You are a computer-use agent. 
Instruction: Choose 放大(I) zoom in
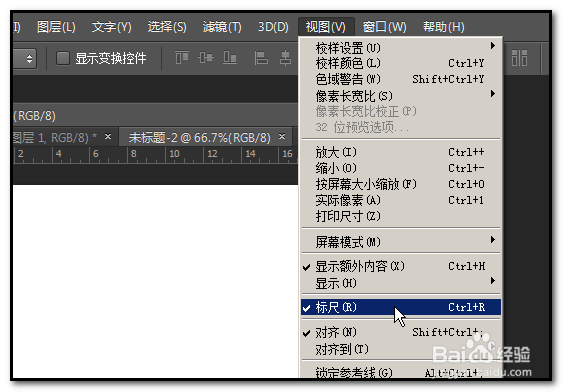tap(401, 152)
